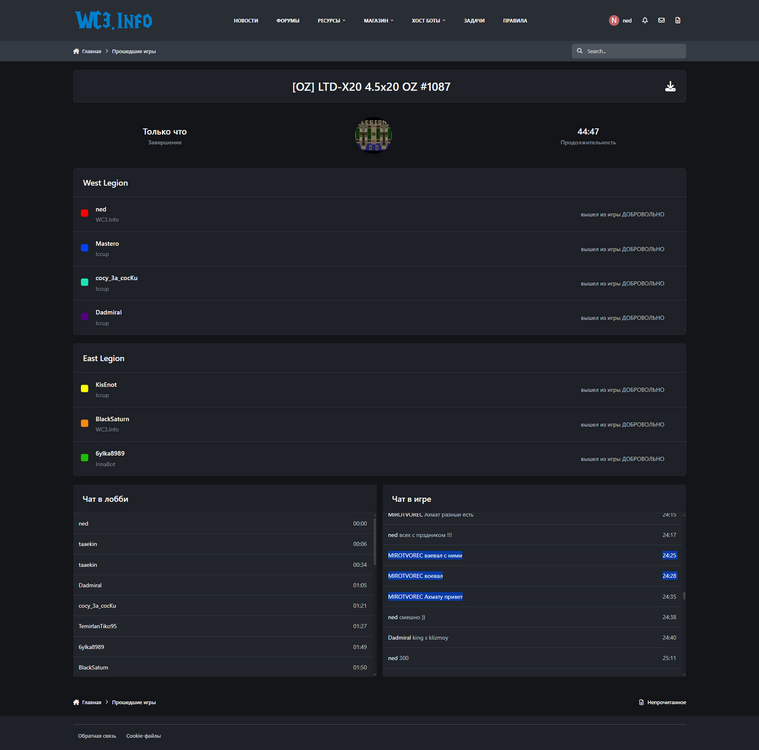This screenshot has width=759, height=750.
Task: Click the Непрочитанное link in the footer
Action: click(666, 702)
